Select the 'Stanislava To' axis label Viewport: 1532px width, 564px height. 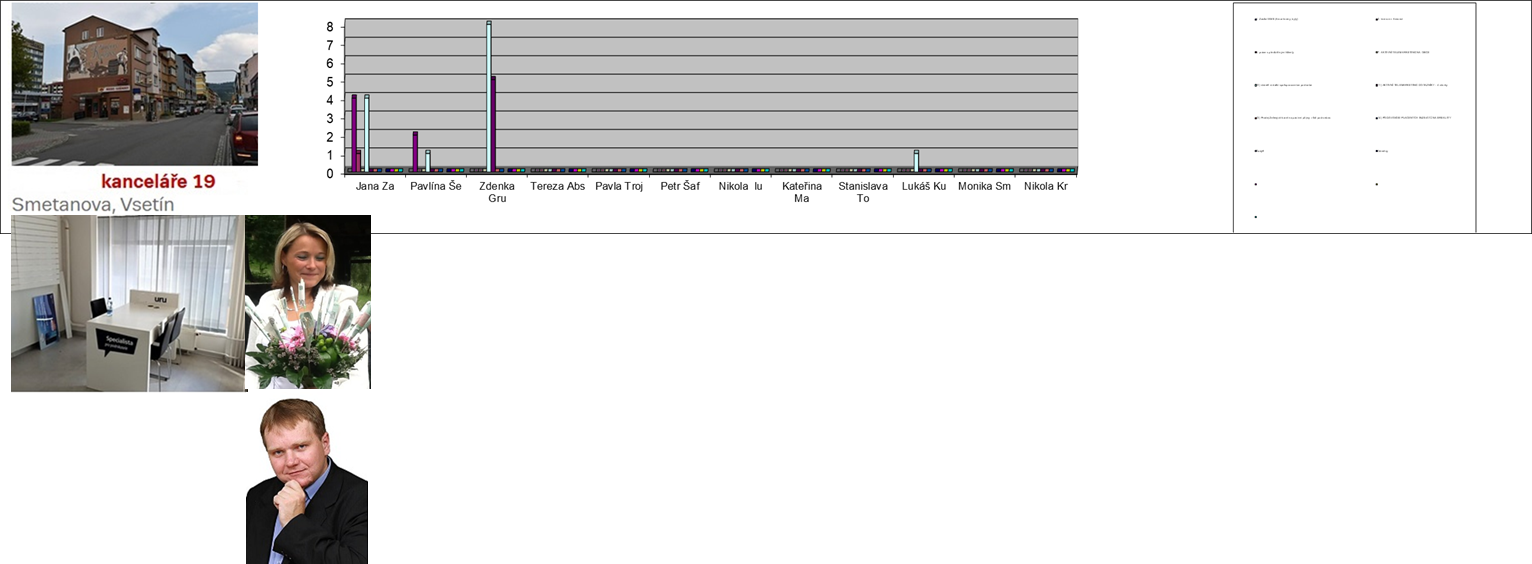[863, 192]
